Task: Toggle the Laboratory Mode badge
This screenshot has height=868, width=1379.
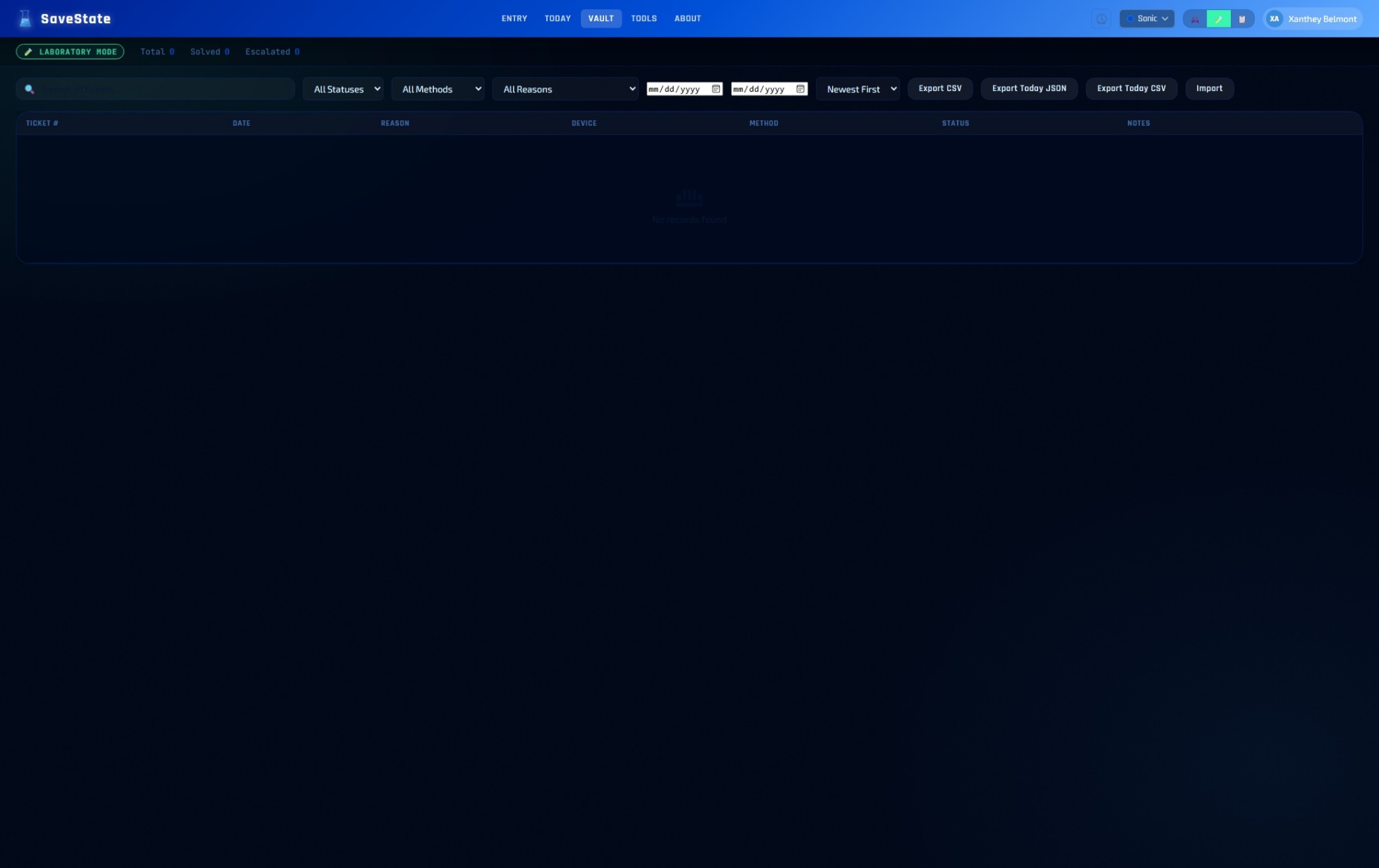Action: (x=70, y=52)
